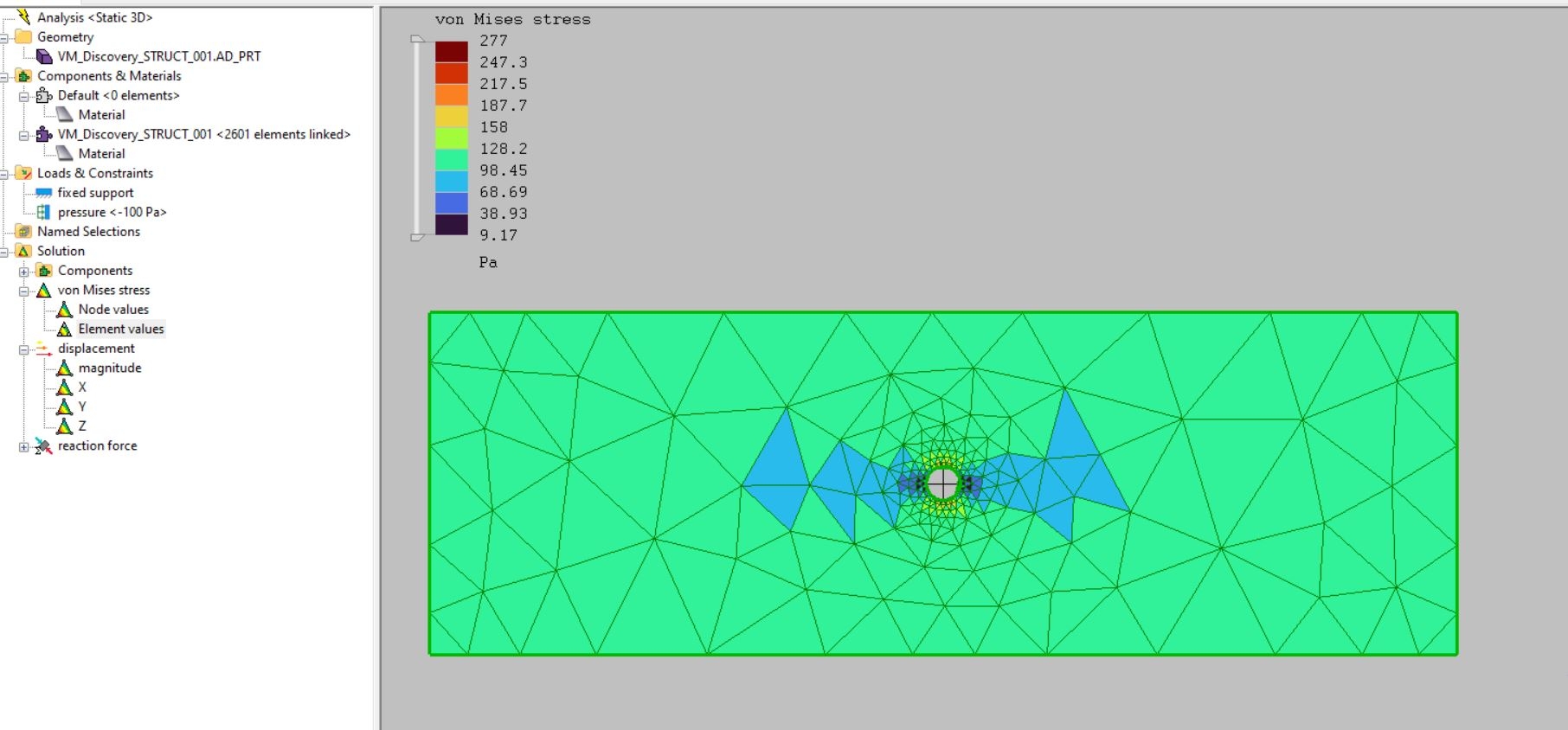Select Element values in the tree
The width and height of the screenshot is (1568, 730).
[120, 329]
